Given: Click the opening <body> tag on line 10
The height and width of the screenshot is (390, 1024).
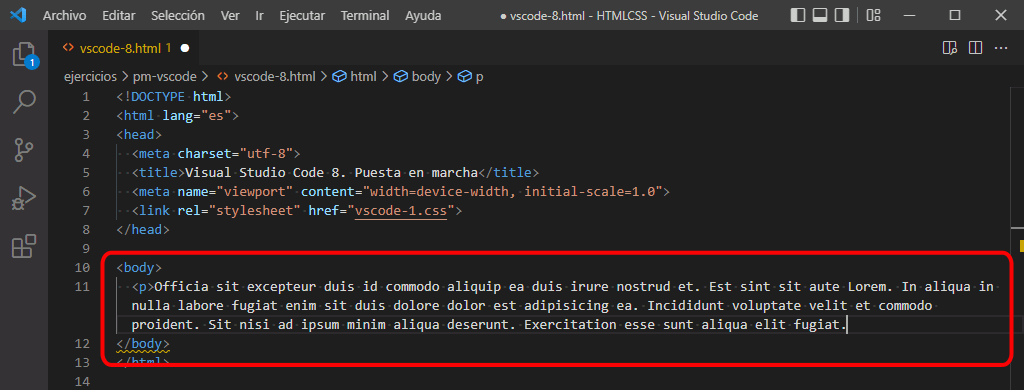Looking at the screenshot, I should [x=139, y=268].
